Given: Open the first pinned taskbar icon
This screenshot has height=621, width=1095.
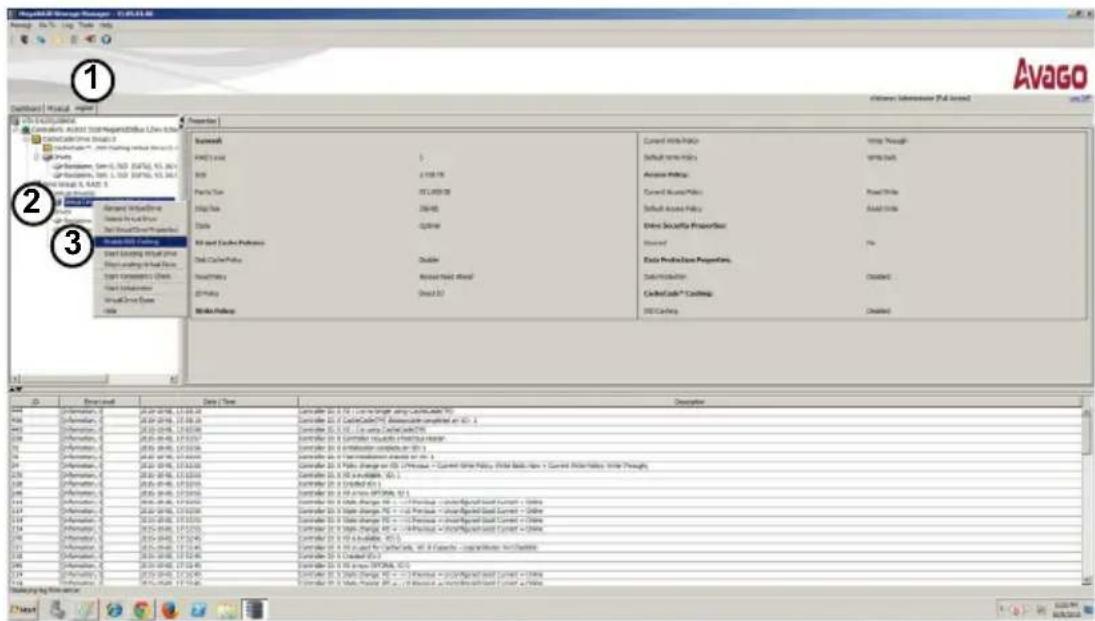Looking at the screenshot, I should [57, 610].
